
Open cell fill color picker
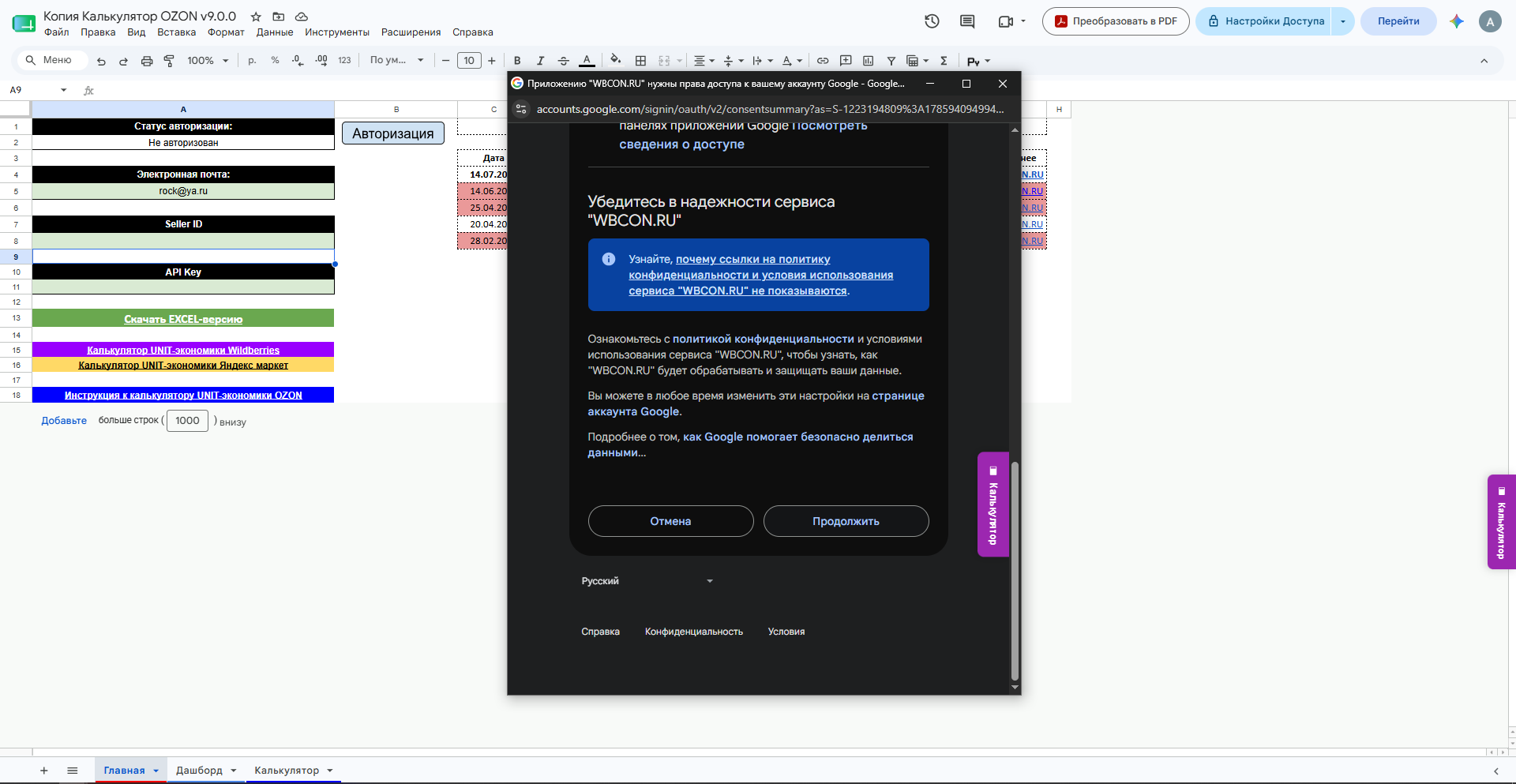[616, 61]
